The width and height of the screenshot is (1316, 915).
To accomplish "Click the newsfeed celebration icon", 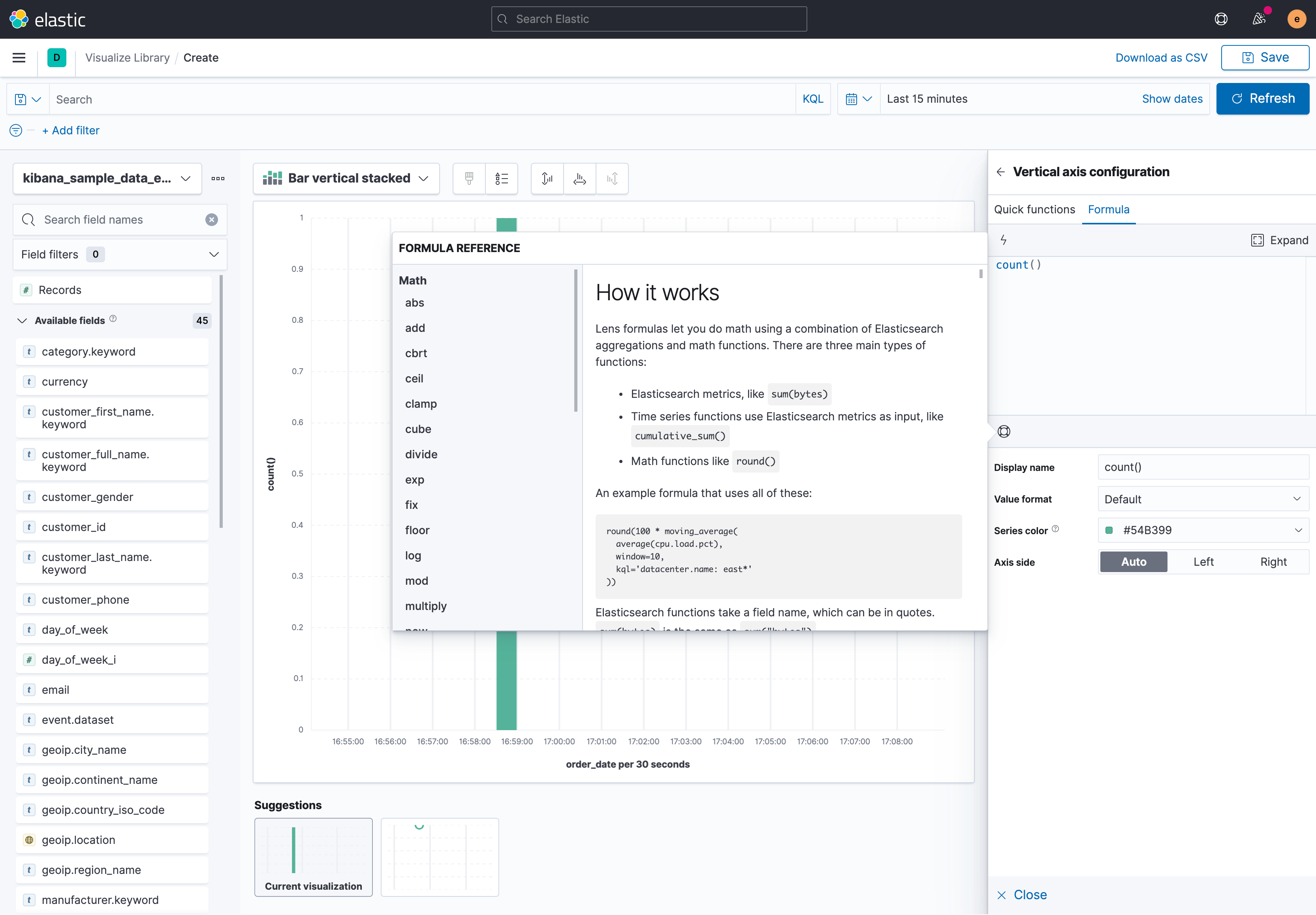I will [x=1259, y=19].
